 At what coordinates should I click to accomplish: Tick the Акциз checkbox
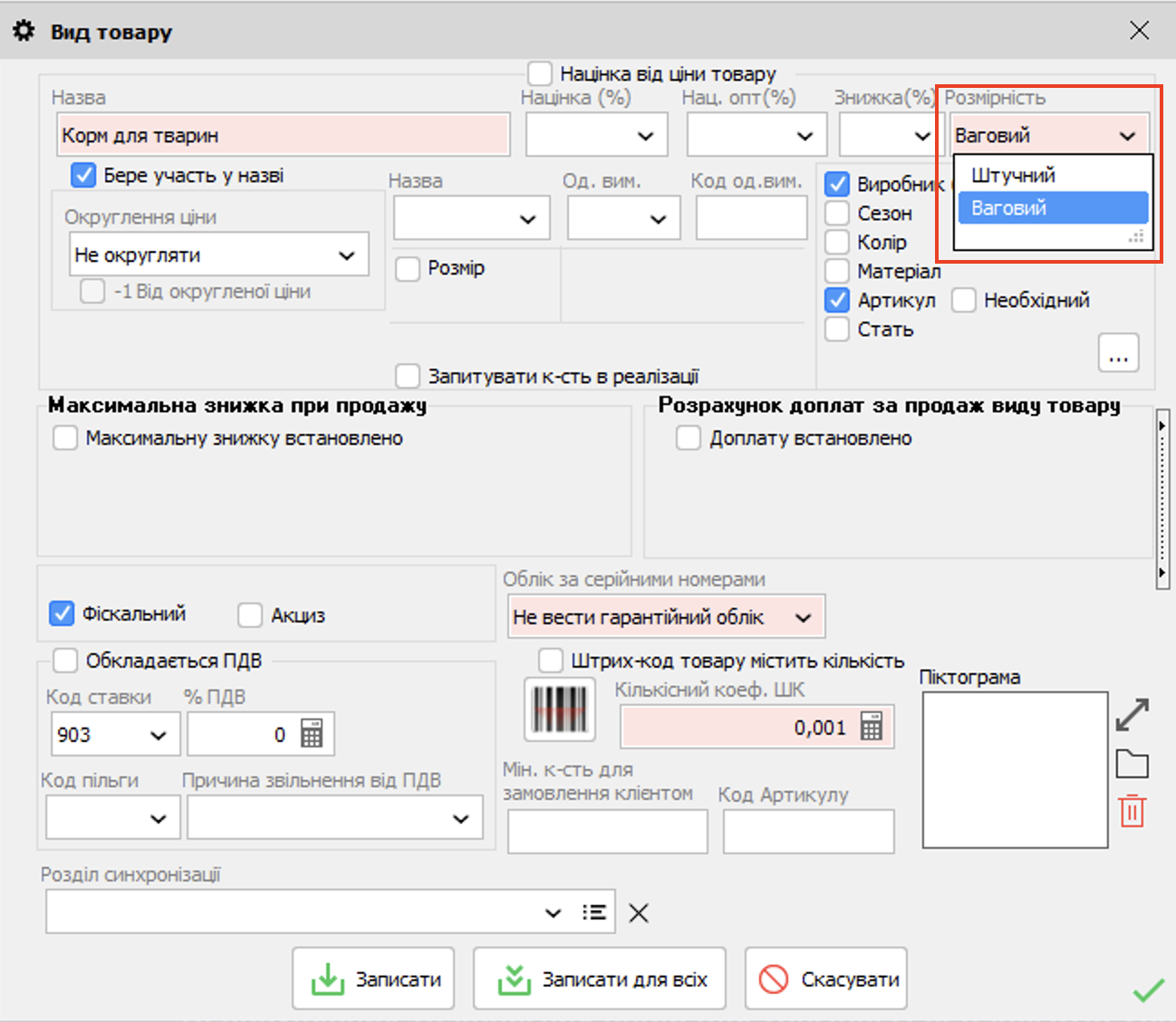pyautogui.click(x=250, y=615)
